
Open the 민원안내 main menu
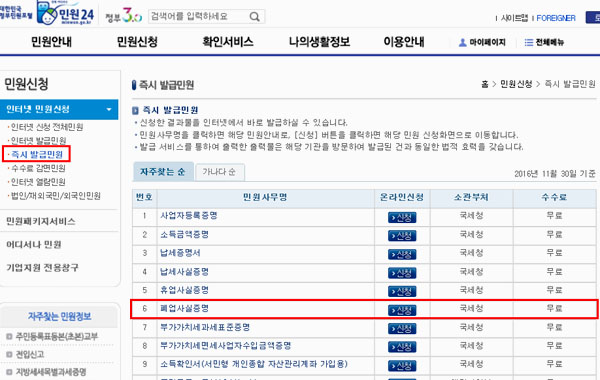tap(51, 42)
